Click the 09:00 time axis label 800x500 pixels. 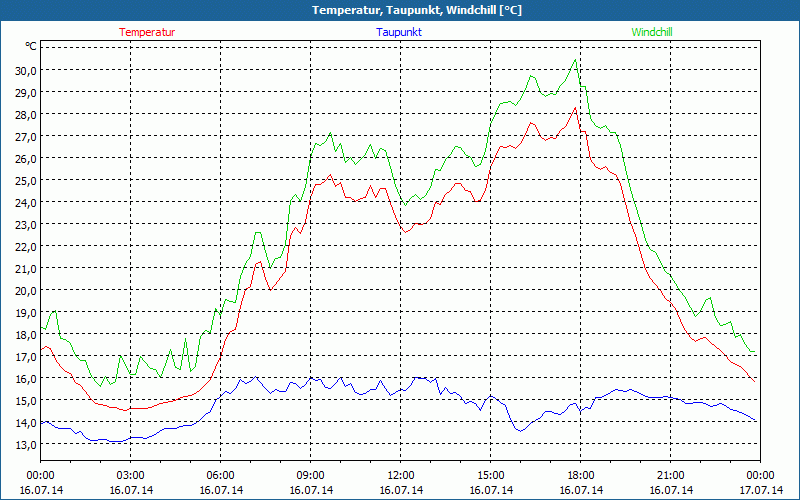coord(311,476)
